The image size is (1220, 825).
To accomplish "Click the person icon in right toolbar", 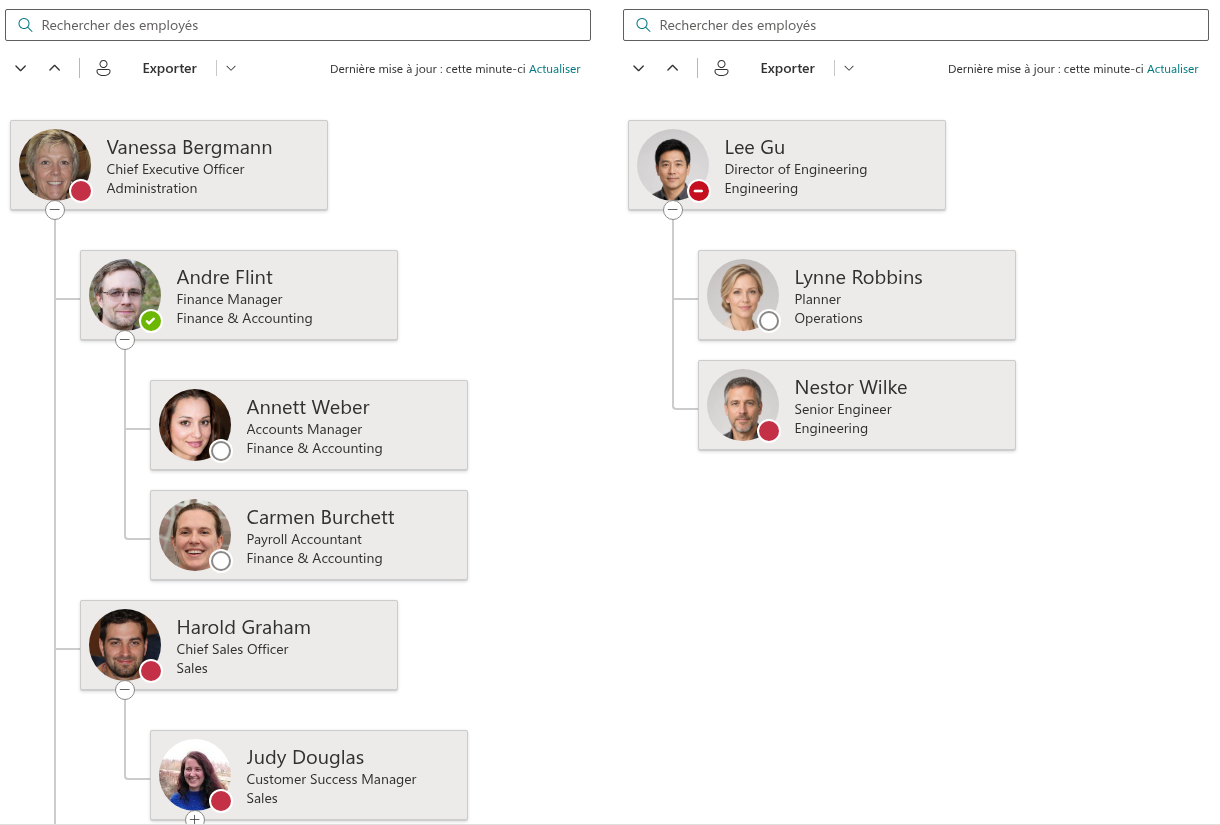I will click(721, 68).
